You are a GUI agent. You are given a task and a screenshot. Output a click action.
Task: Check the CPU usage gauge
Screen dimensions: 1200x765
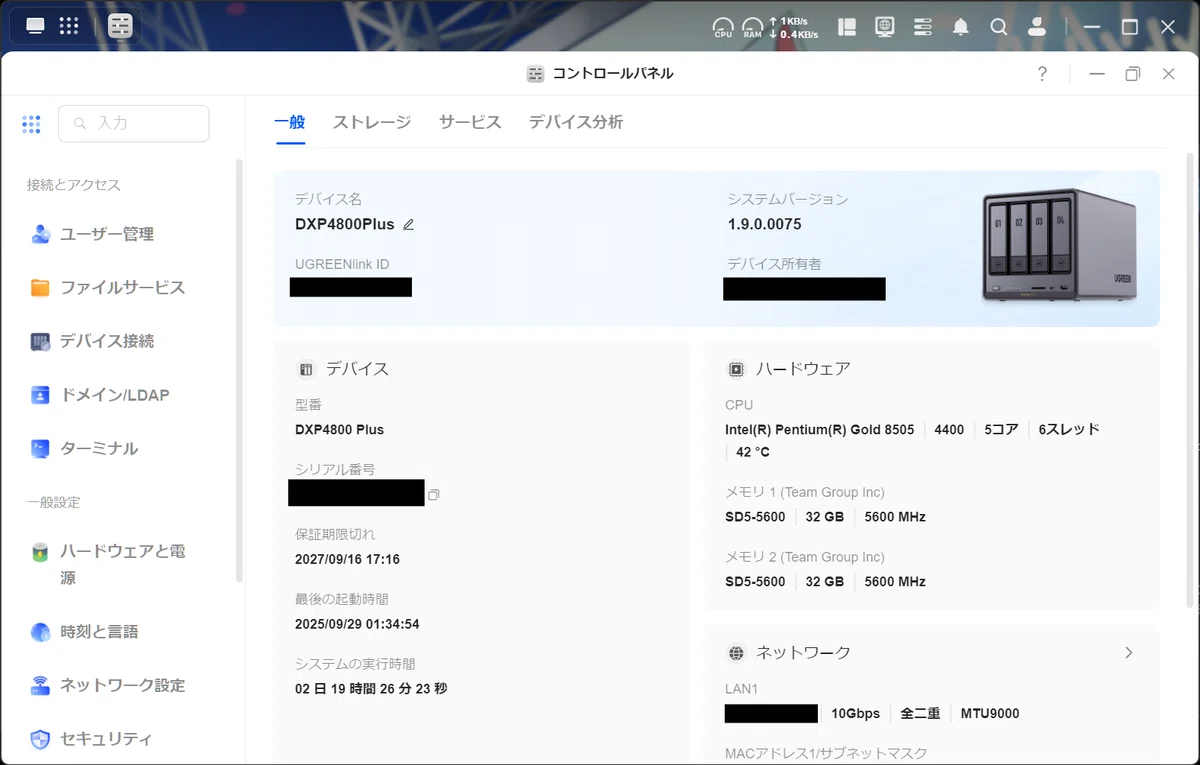(723, 27)
